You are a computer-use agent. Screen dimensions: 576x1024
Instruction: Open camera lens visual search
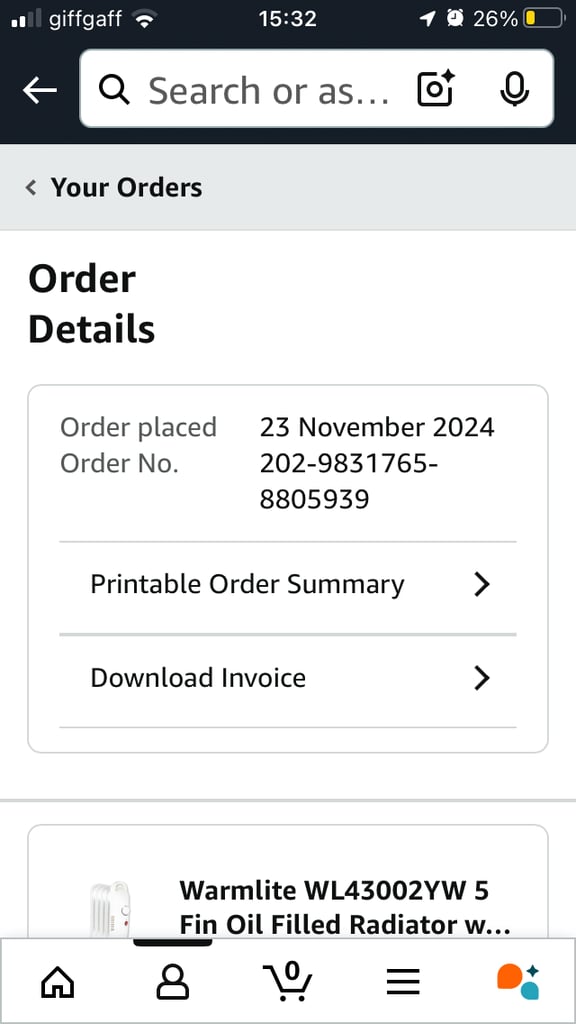pyautogui.click(x=435, y=89)
